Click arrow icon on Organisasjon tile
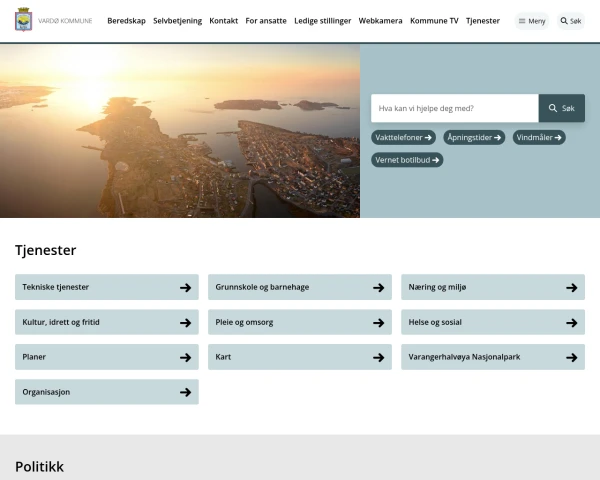 (185, 392)
